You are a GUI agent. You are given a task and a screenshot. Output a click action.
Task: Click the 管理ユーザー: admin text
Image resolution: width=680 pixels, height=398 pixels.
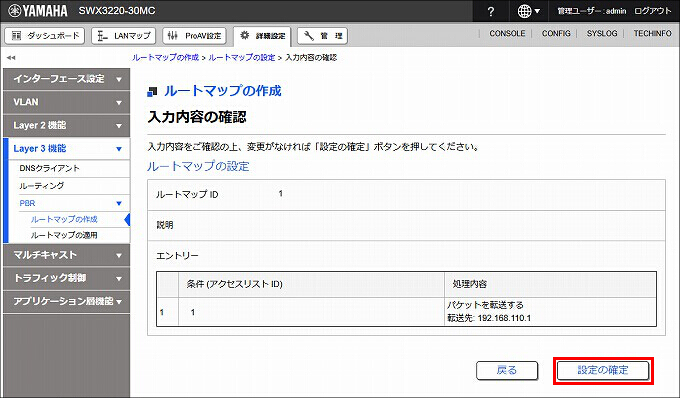coord(592,11)
